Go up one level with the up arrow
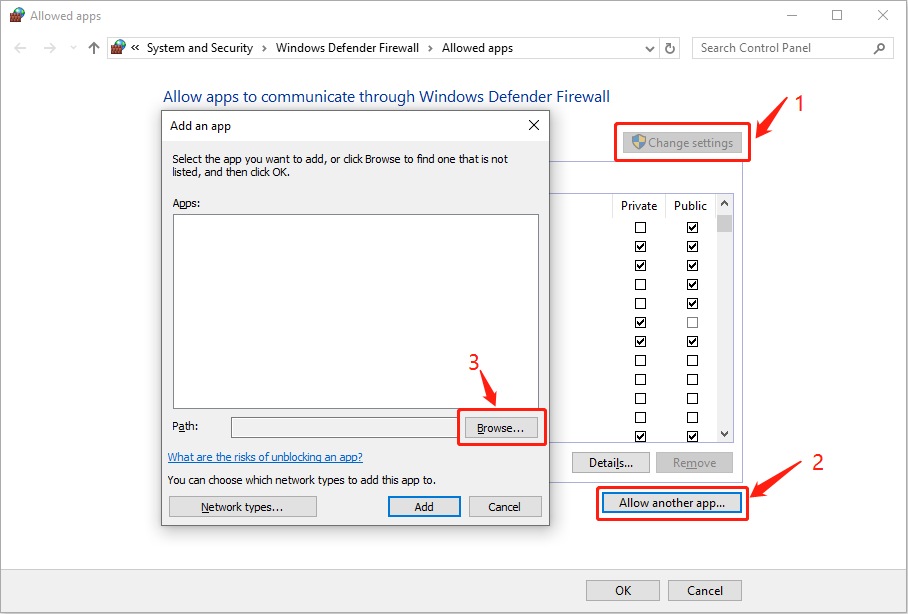908x614 pixels. (94, 48)
